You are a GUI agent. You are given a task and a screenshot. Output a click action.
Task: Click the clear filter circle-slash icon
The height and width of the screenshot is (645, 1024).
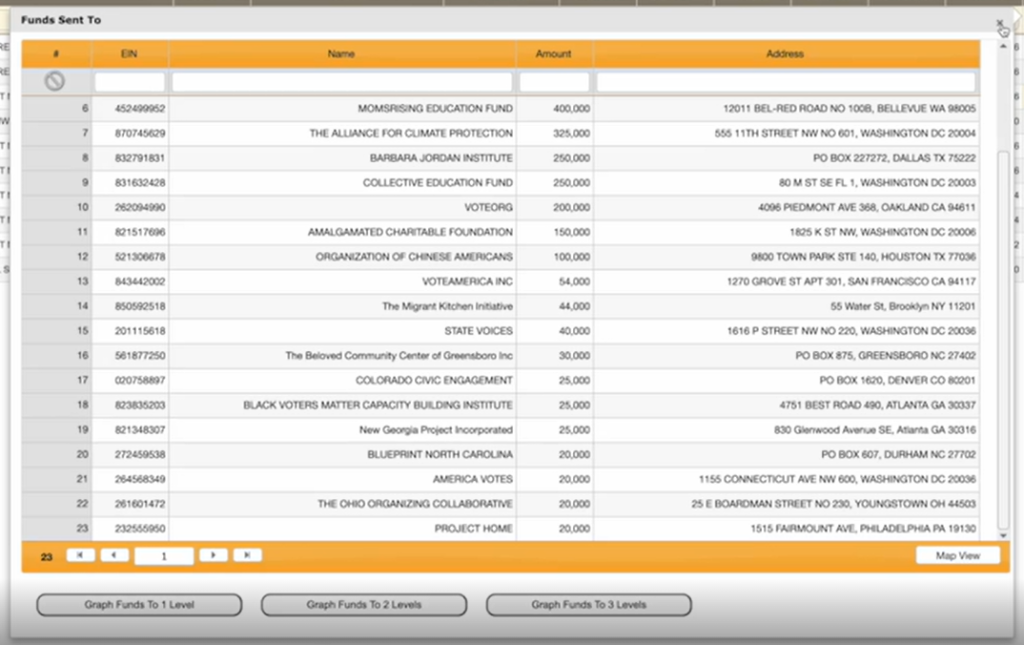tap(55, 82)
